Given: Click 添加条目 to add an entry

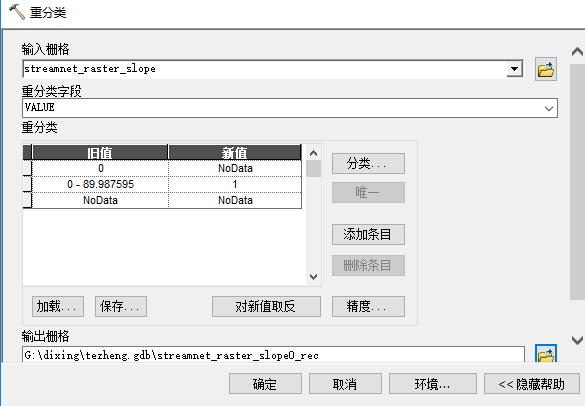Looking at the screenshot, I should pos(368,234).
